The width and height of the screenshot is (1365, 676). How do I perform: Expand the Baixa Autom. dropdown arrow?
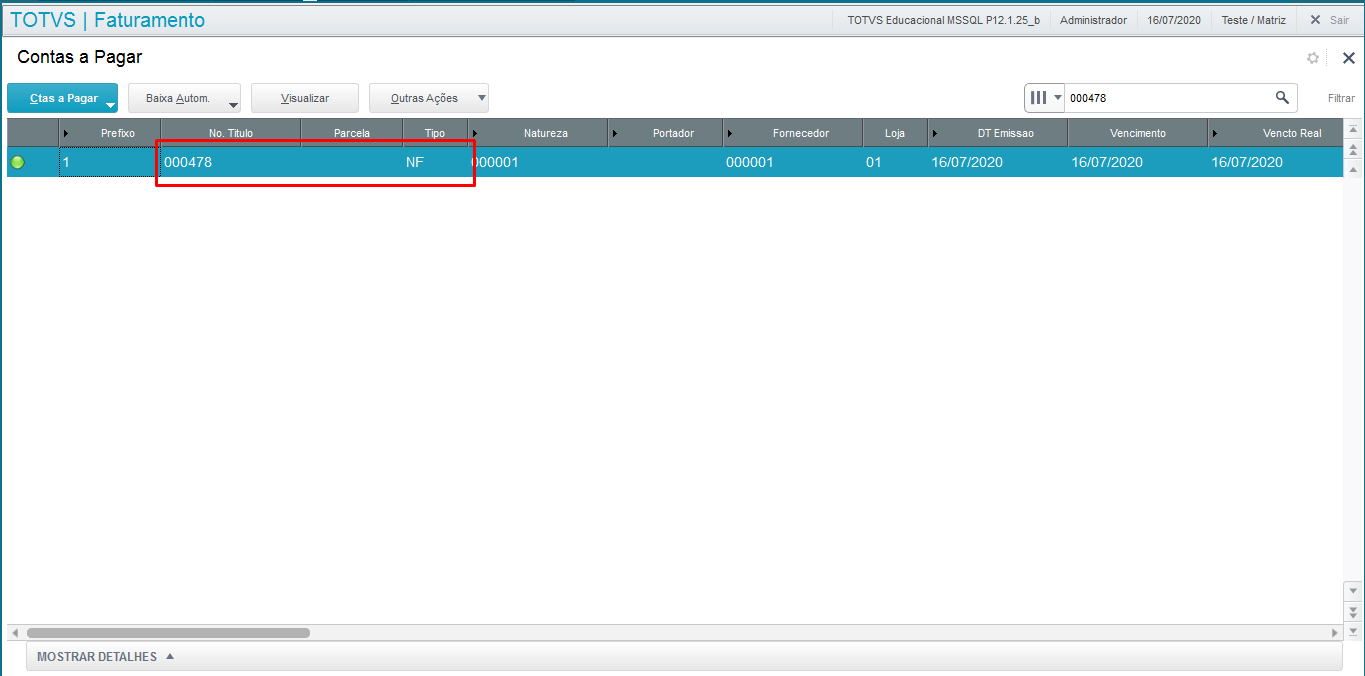pyautogui.click(x=233, y=104)
